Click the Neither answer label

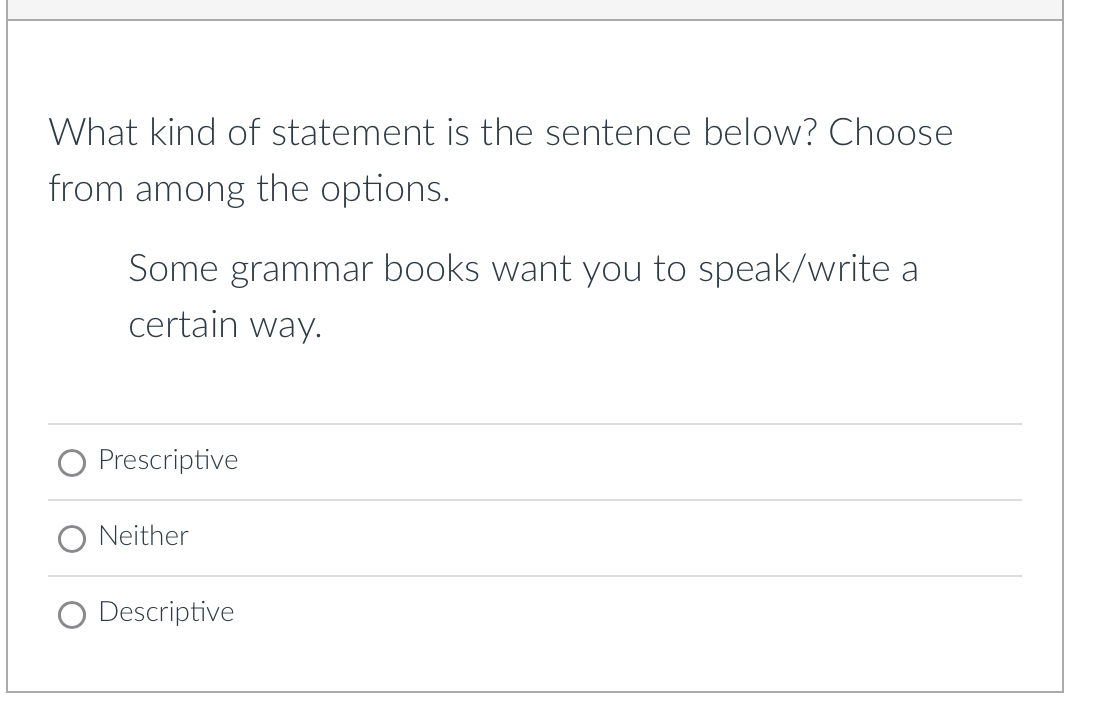pyautogui.click(x=142, y=536)
